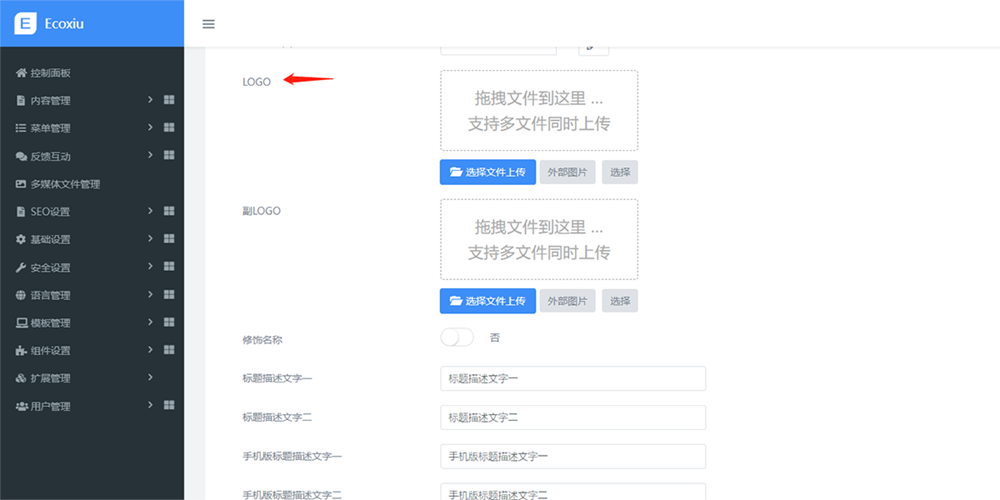Click the users icon beside 用户管理
This screenshot has height=500, width=1000.
click(21, 406)
